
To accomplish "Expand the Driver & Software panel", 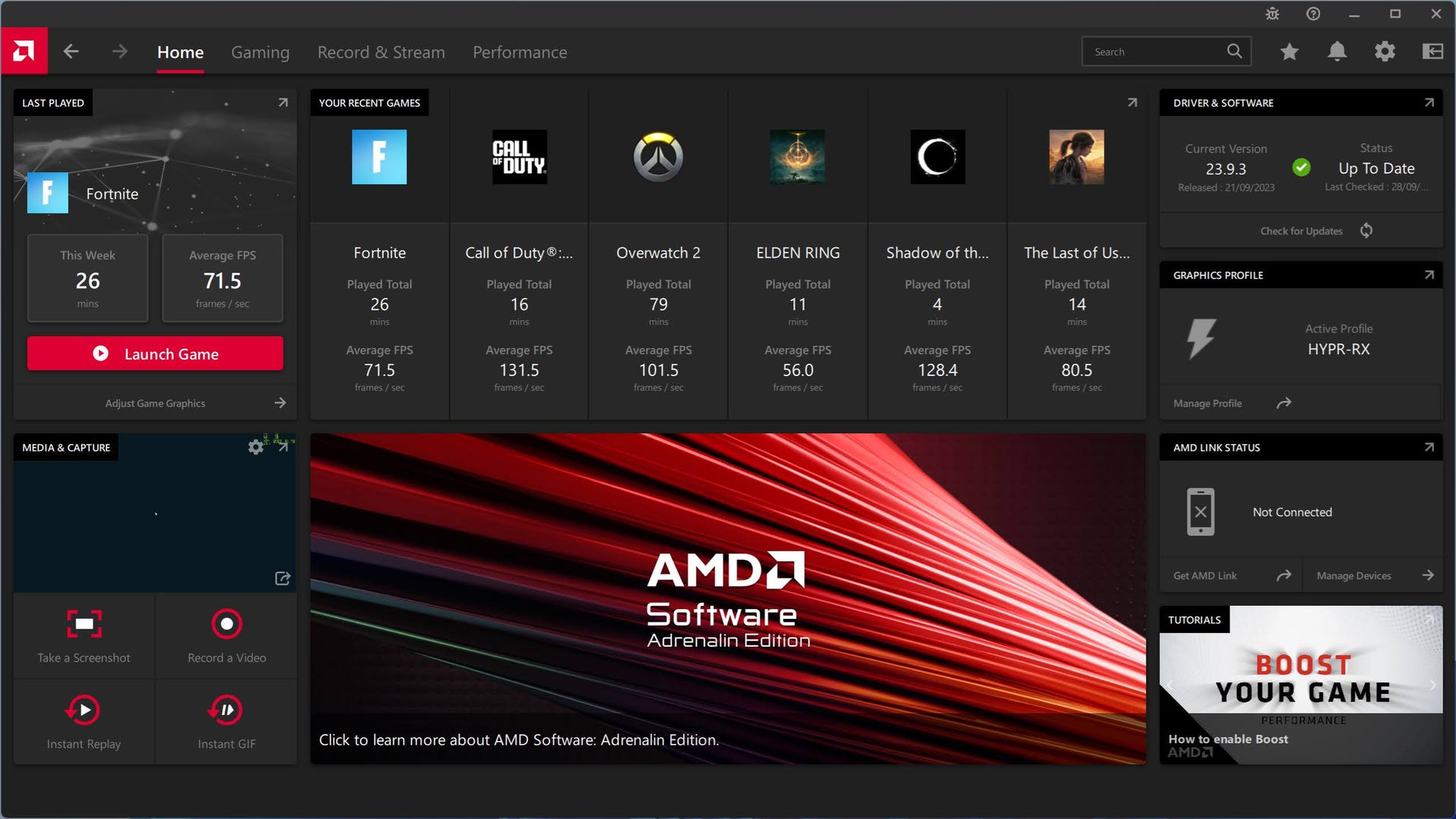I will [1429, 102].
